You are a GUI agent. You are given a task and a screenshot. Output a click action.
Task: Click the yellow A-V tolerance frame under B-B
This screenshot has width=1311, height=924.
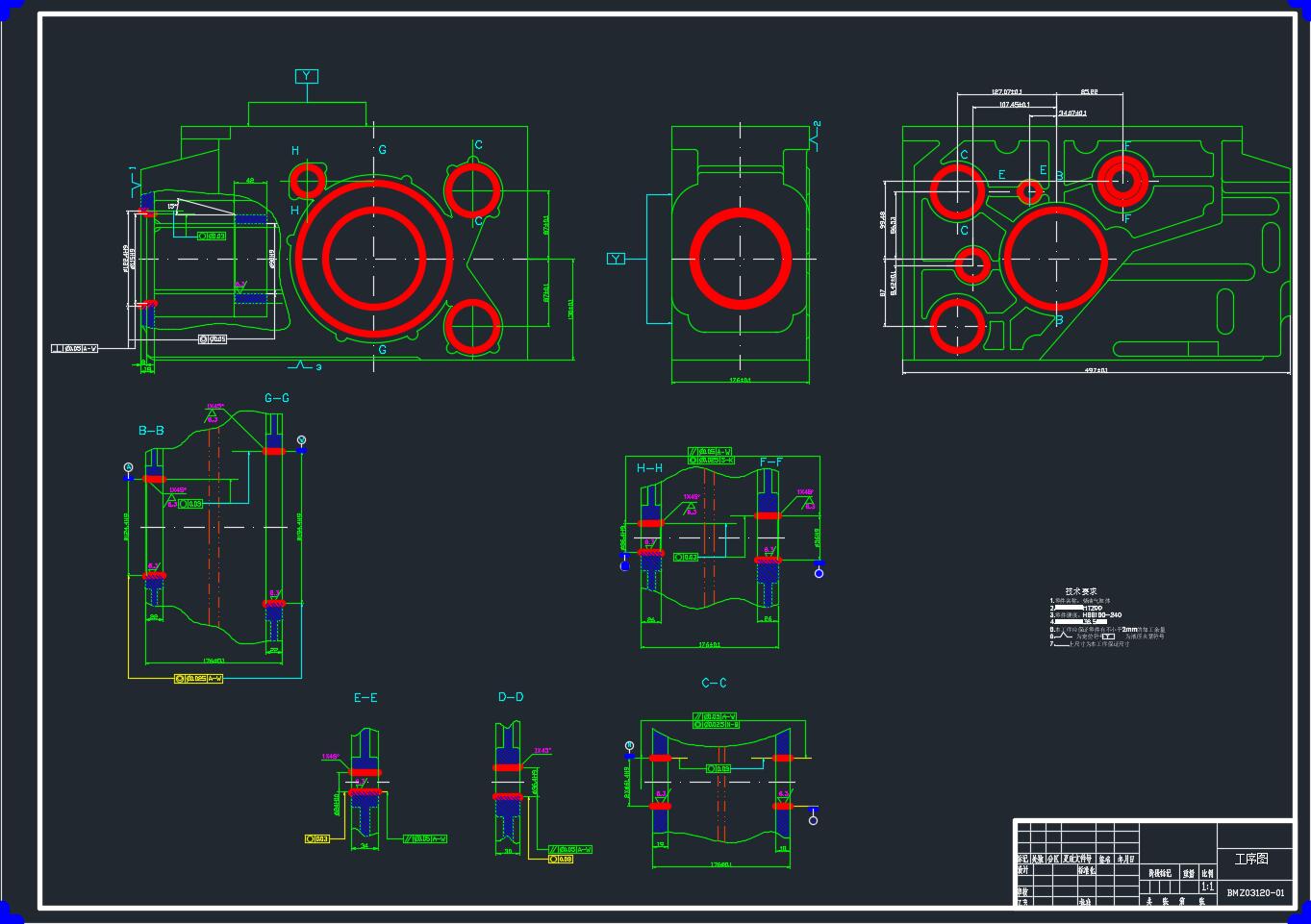point(199,679)
